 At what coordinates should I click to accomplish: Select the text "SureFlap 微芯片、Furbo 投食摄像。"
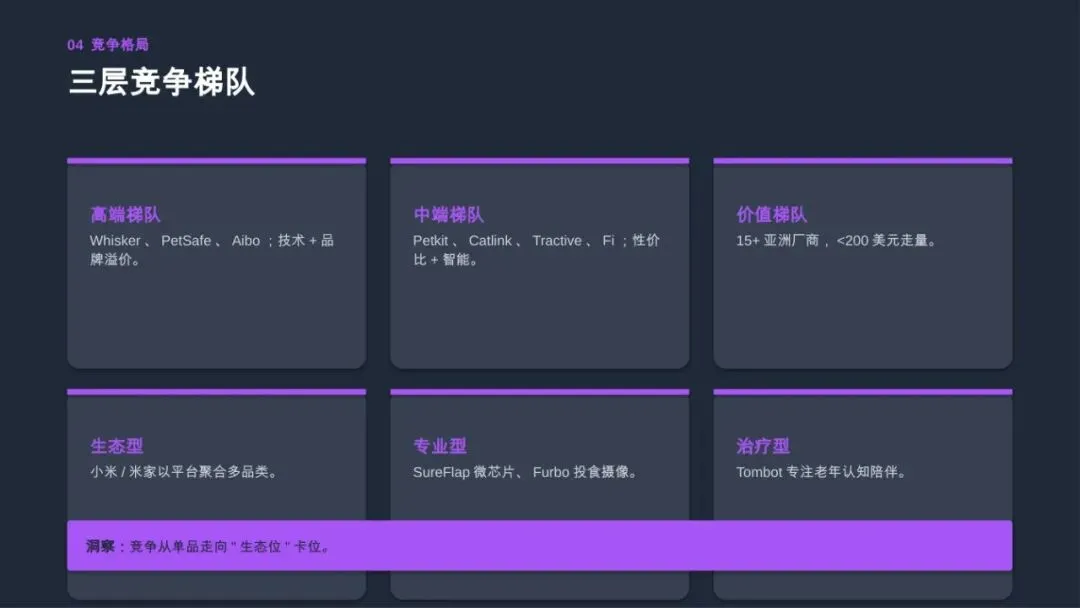[x=526, y=472]
